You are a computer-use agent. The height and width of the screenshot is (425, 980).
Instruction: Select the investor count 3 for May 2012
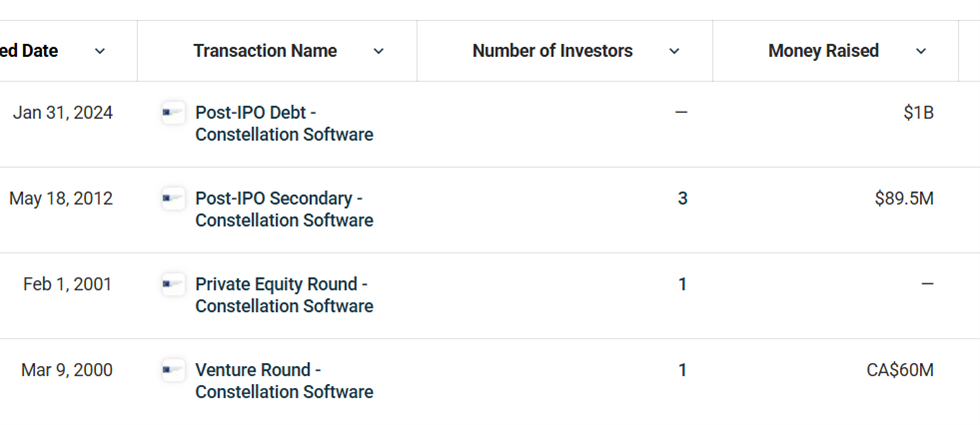point(682,199)
